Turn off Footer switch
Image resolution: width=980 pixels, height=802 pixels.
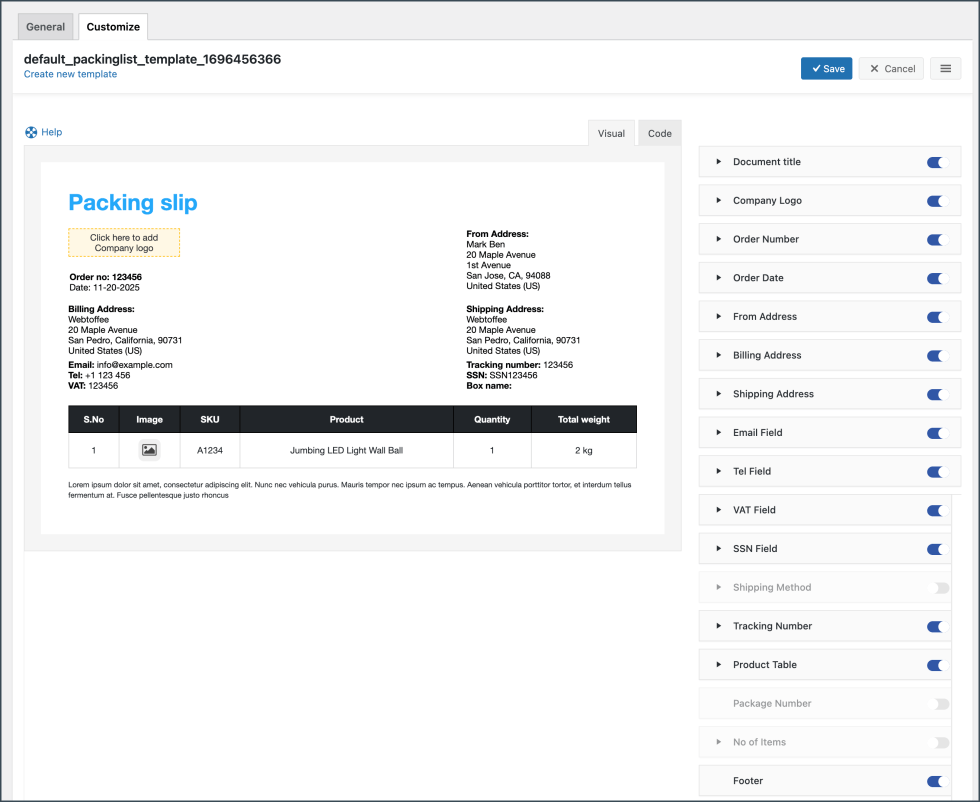click(938, 782)
